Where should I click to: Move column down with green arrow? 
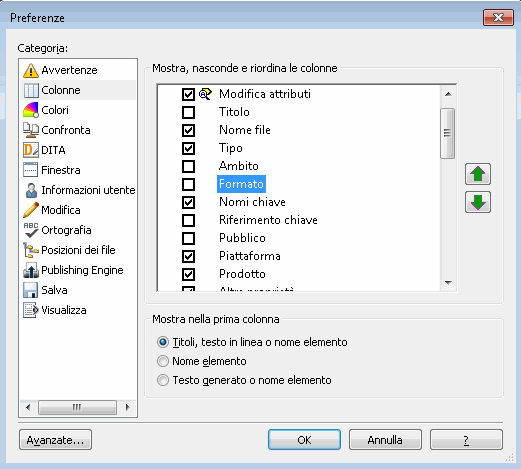[478, 202]
